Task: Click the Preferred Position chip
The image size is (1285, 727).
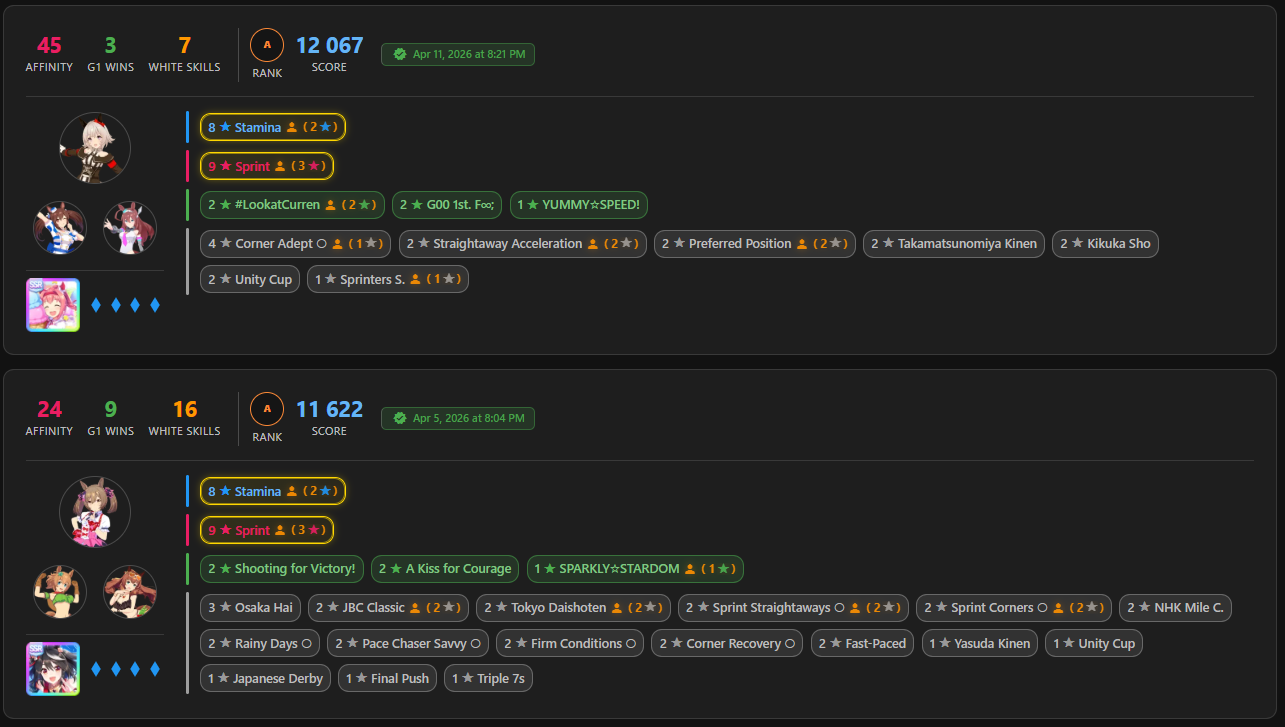Action: (755, 243)
